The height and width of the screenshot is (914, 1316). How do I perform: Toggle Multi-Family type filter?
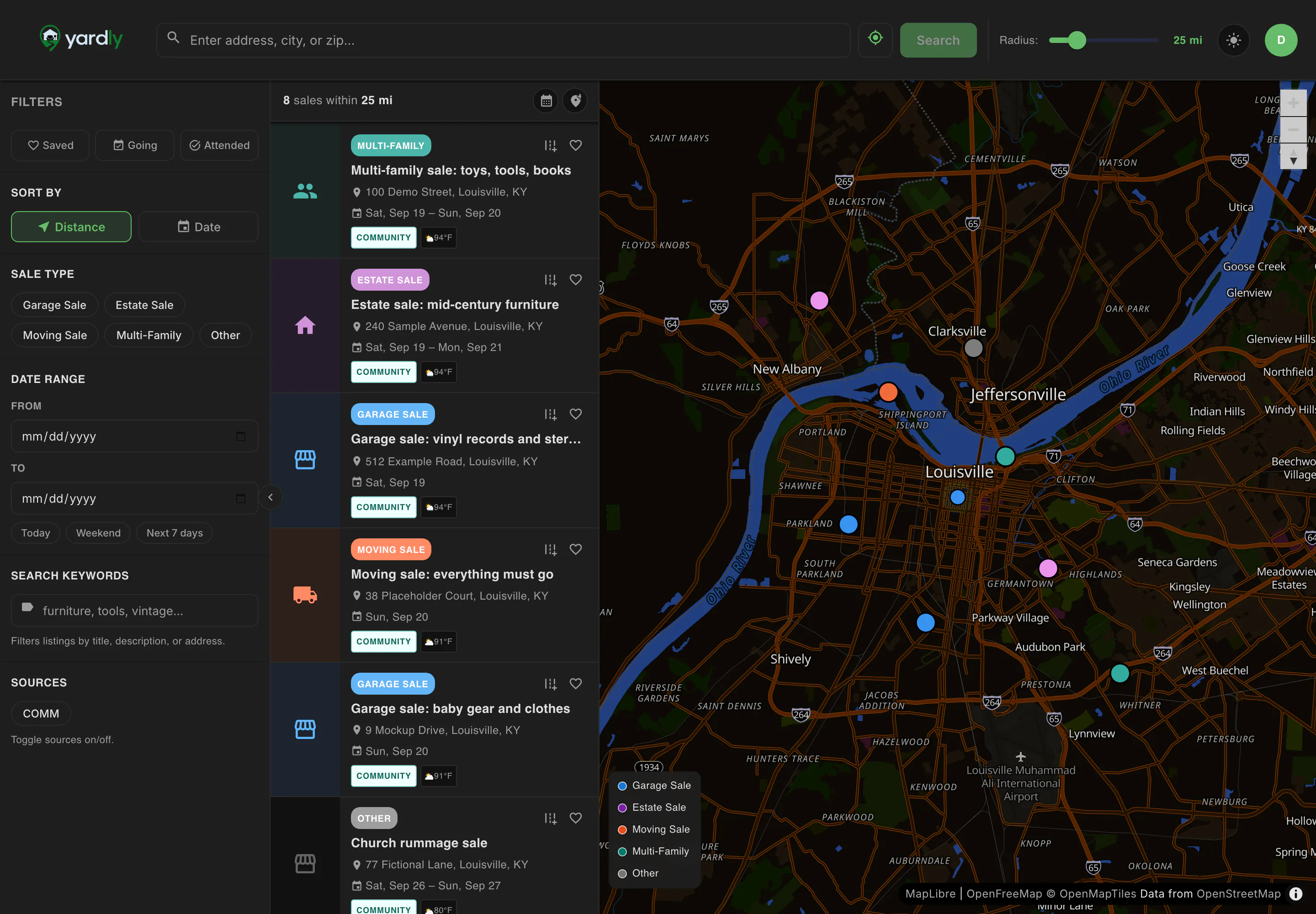[149, 335]
